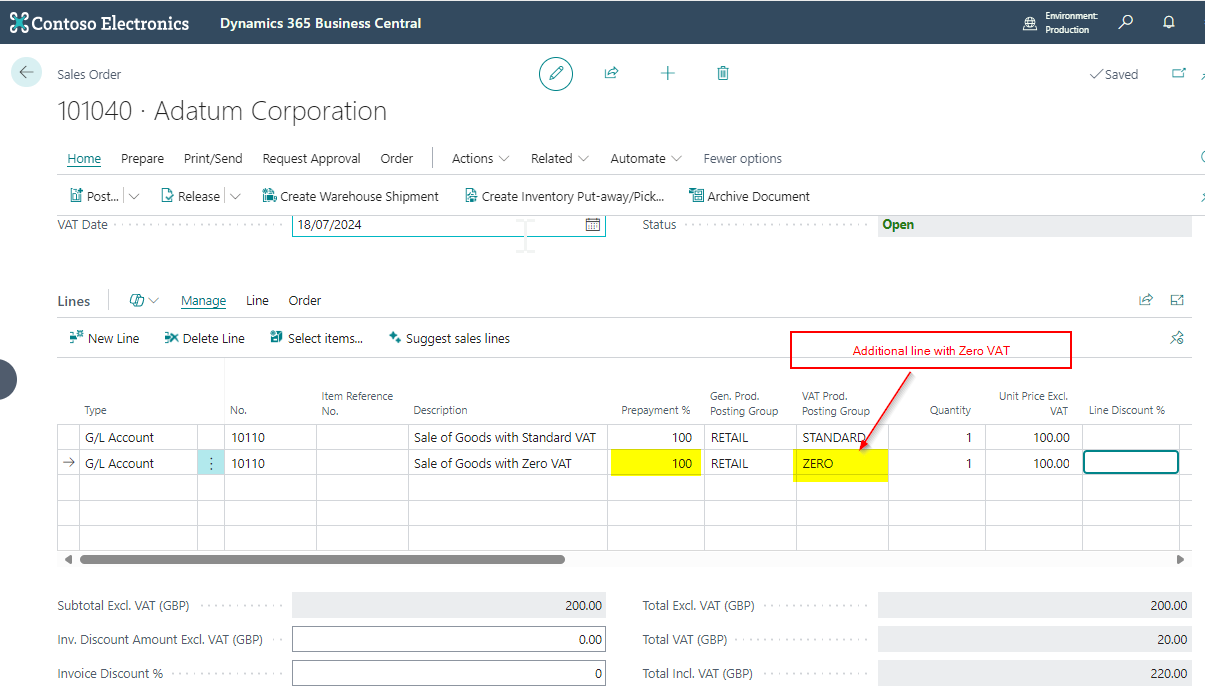Click the share icon near title
Image resolution: width=1205 pixels, height=688 pixels.
(611, 74)
